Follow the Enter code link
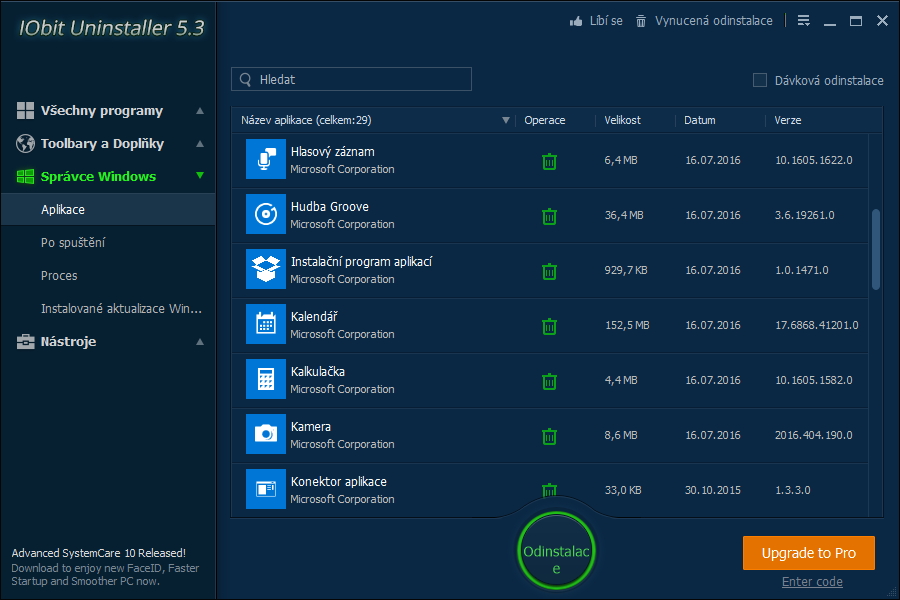 click(812, 582)
